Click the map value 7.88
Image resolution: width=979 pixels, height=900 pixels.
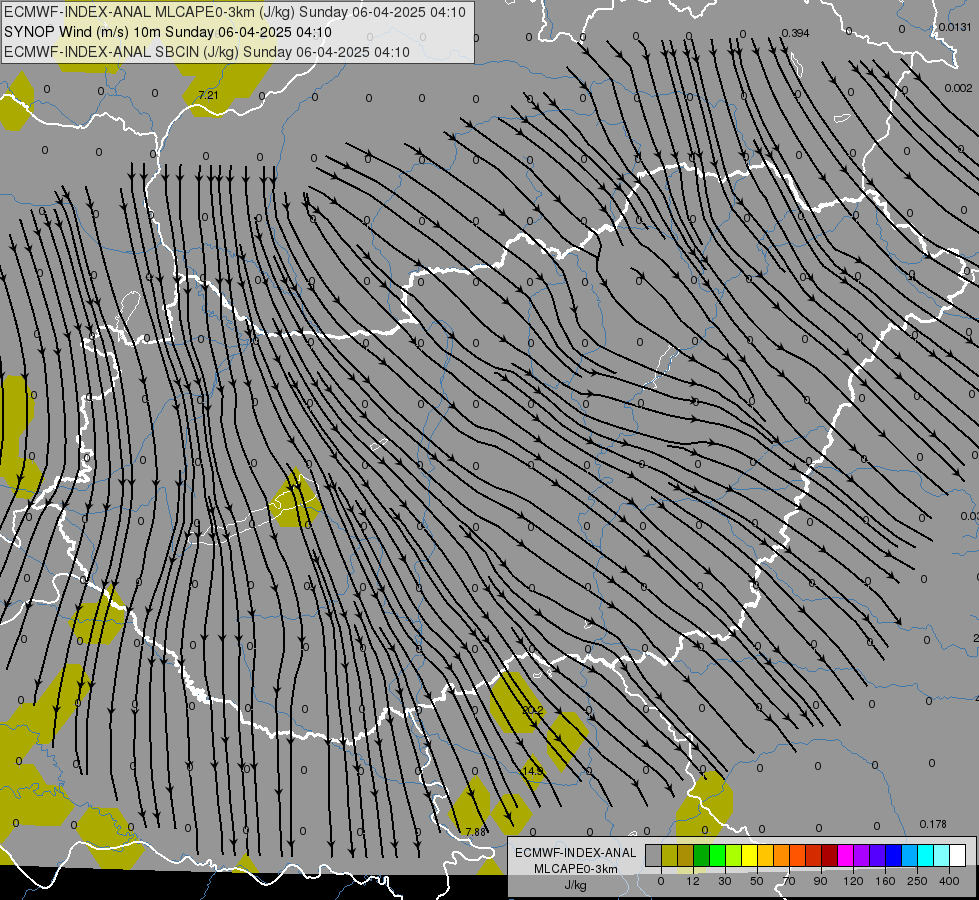(476, 832)
